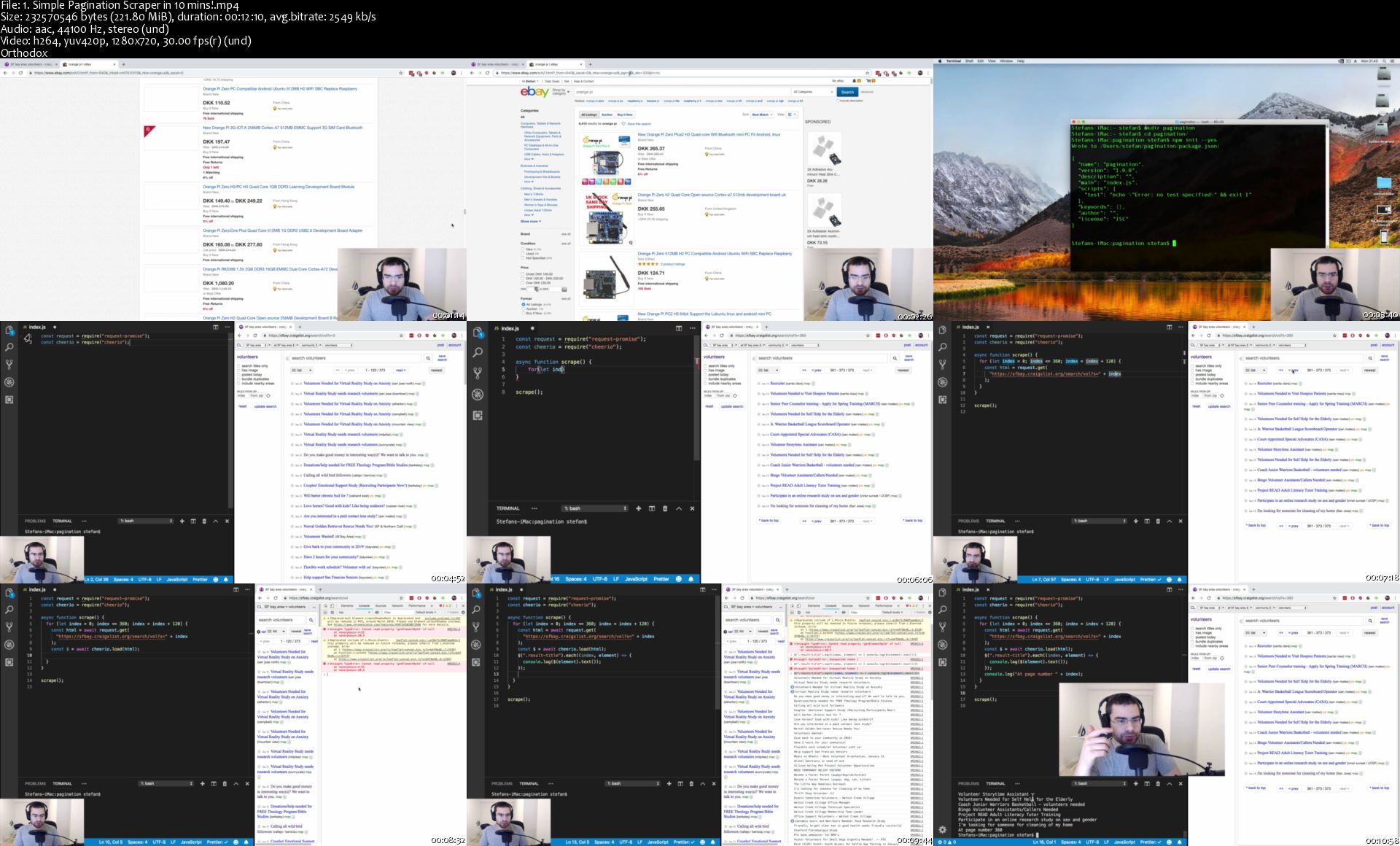The height and width of the screenshot is (846, 1400).
Task: Click Manage gear icon in 00:10:58 frame
Action: point(942,829)
